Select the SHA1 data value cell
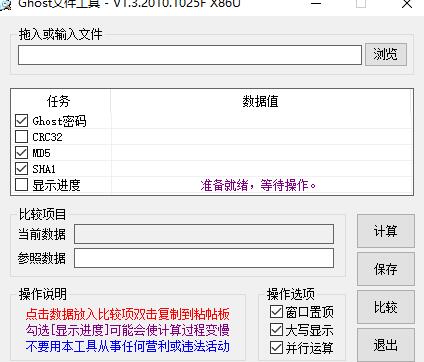Screen dimensions: 424x362 tap(262, 169)
